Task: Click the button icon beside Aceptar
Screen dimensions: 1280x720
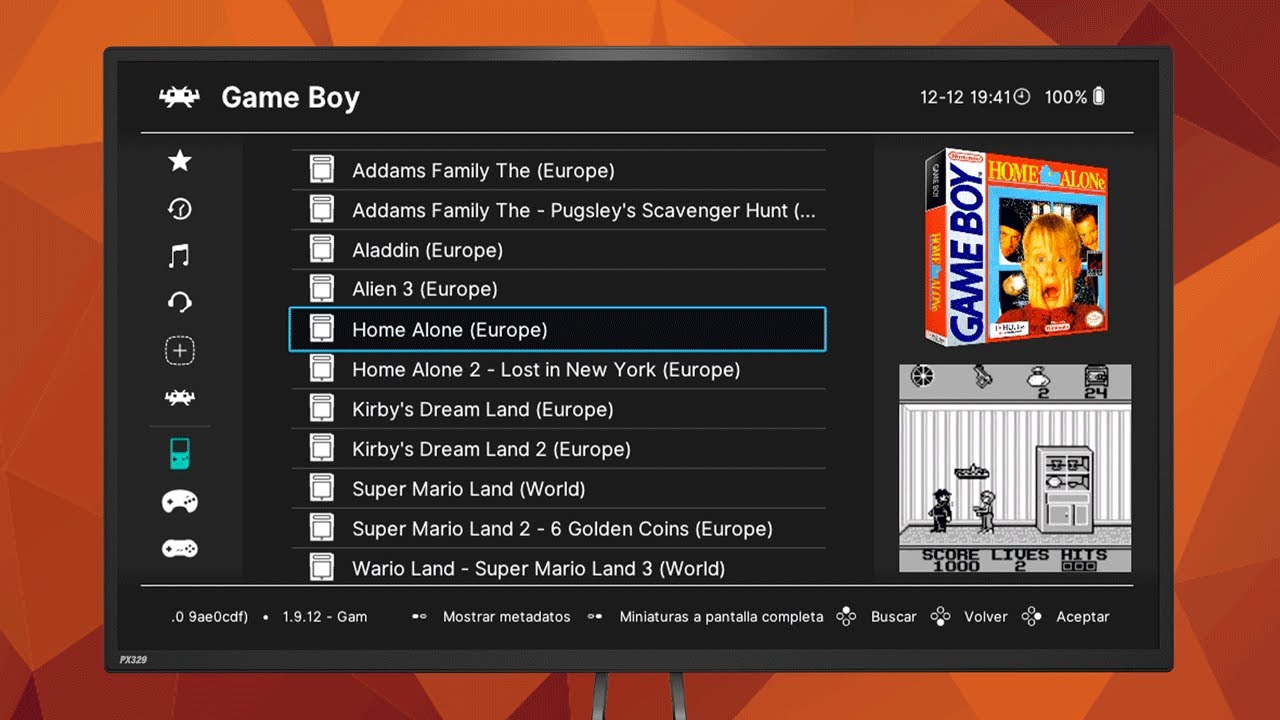Action: [x=1032, y=617]
